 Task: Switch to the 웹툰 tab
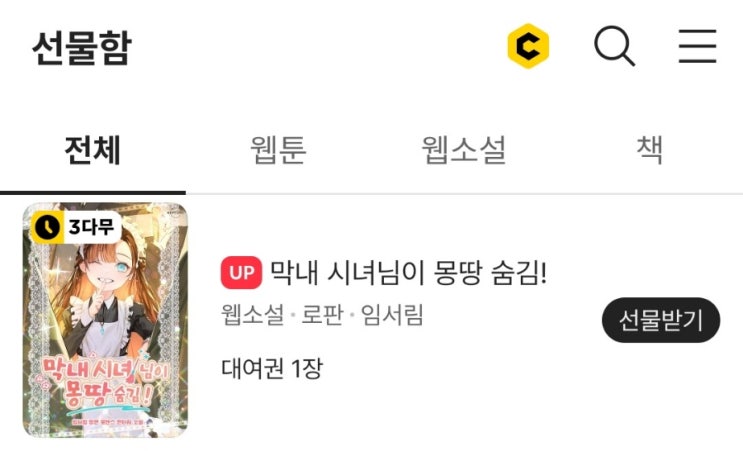pyautogui.click(x=278, y=150)
